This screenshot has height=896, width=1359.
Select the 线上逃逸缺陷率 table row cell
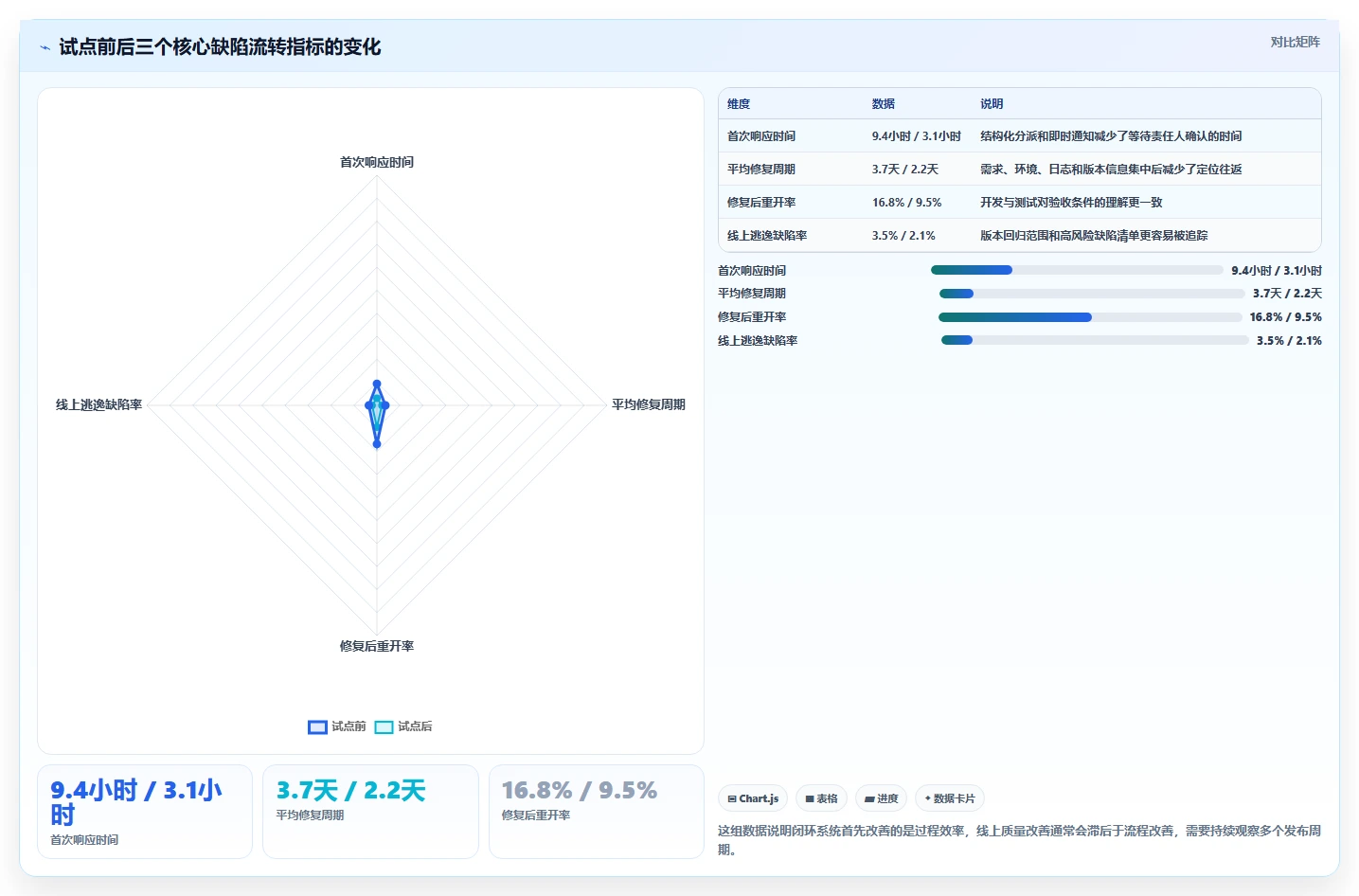(x=767, y=236)
